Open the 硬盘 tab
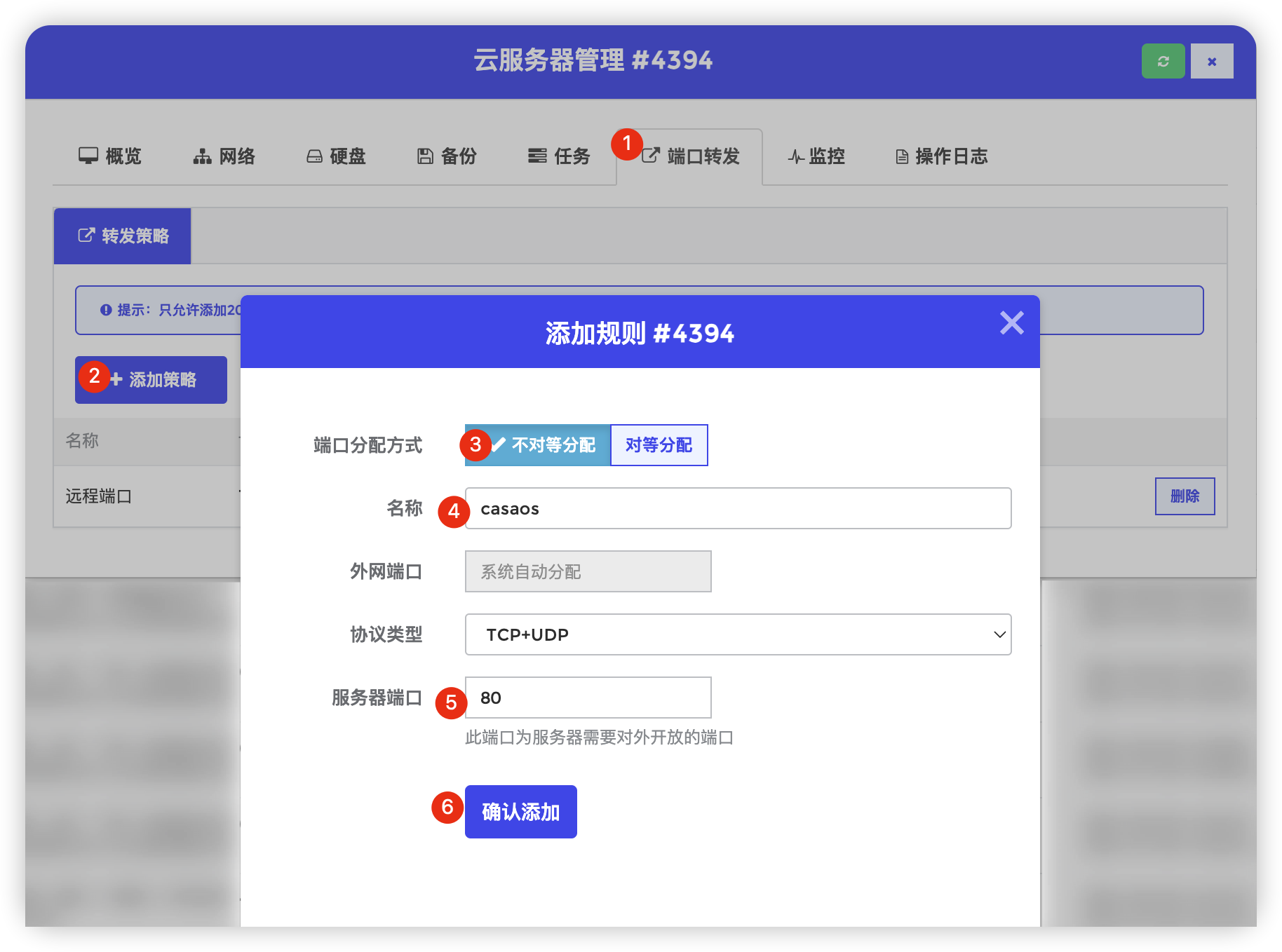1282x952 pixels. pyautogui.click(x=337, y=156)
